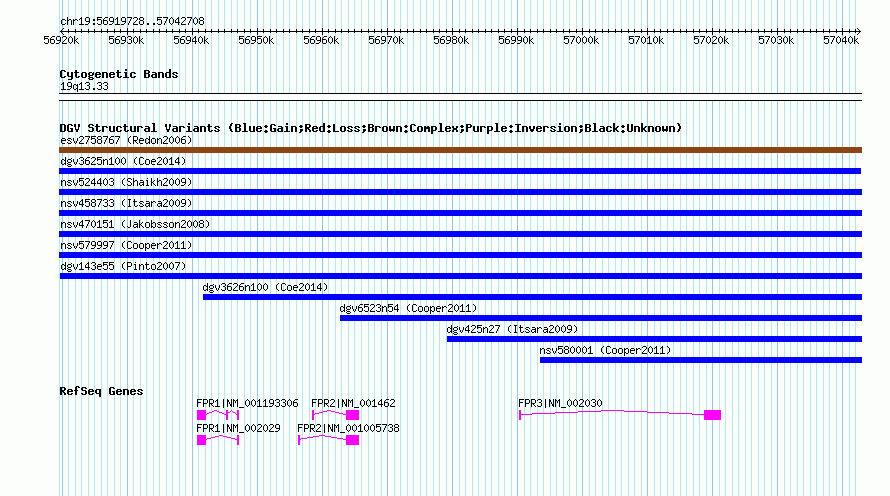Click the FPR1 NM_001193306 magenta gene glyph
Image resolution: width=890 pixels, height=496 pixels.
pos(218,415)
